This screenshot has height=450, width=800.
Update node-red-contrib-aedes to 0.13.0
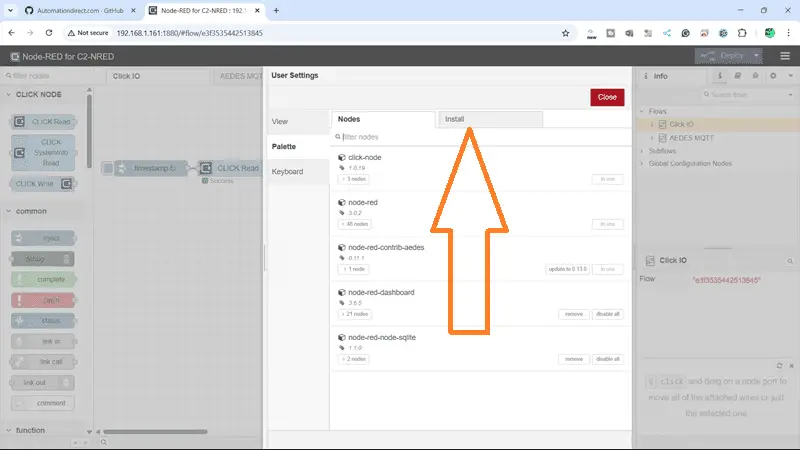coord(567,269)
